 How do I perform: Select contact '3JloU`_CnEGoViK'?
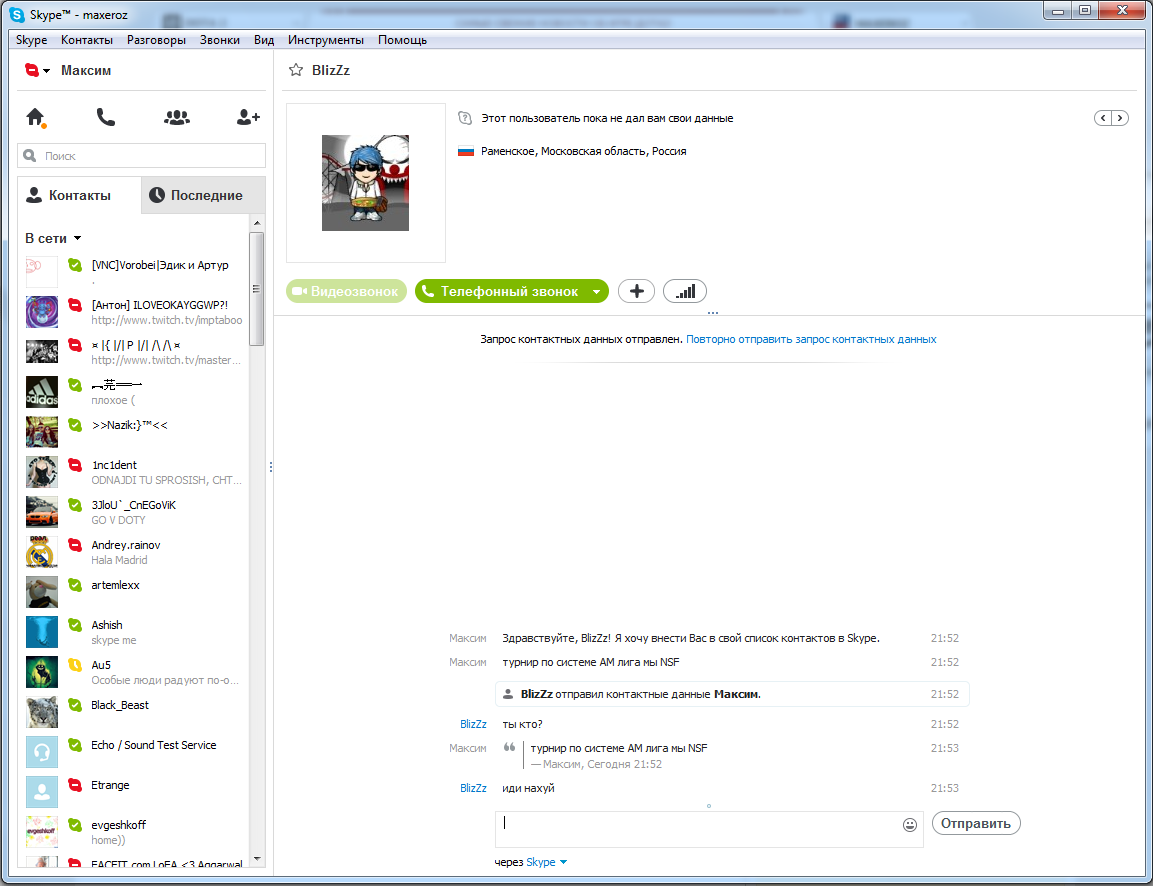coord(134,512)
